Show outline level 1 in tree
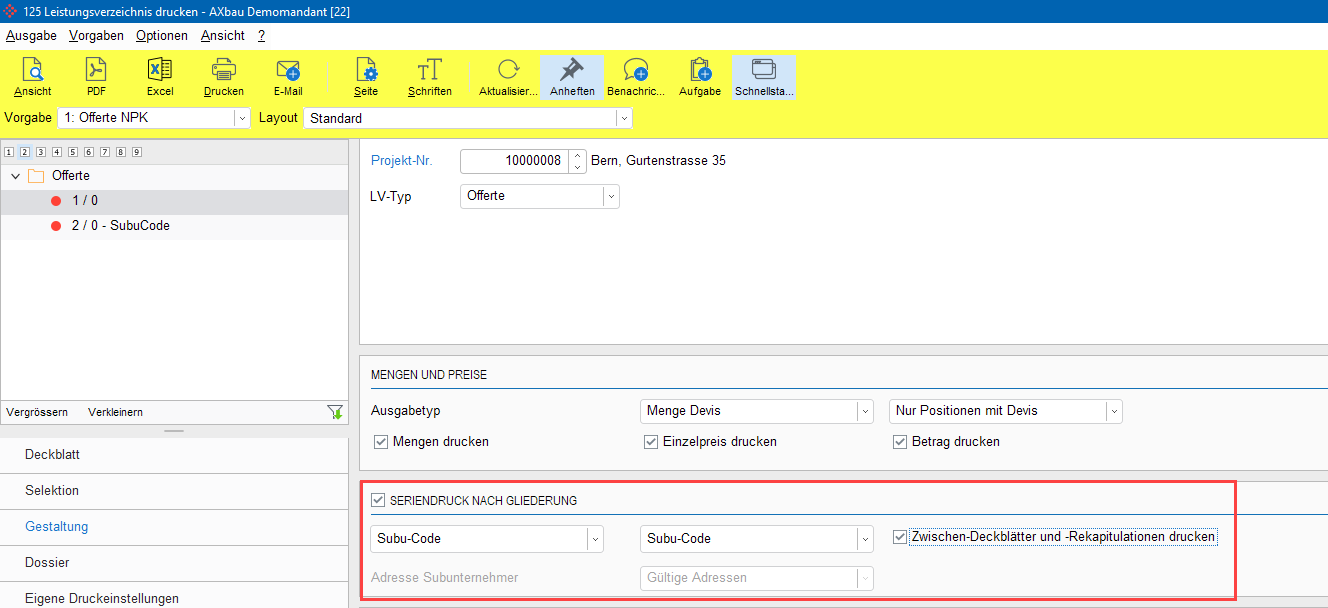 pyautogui.click(x=9, y=152)
